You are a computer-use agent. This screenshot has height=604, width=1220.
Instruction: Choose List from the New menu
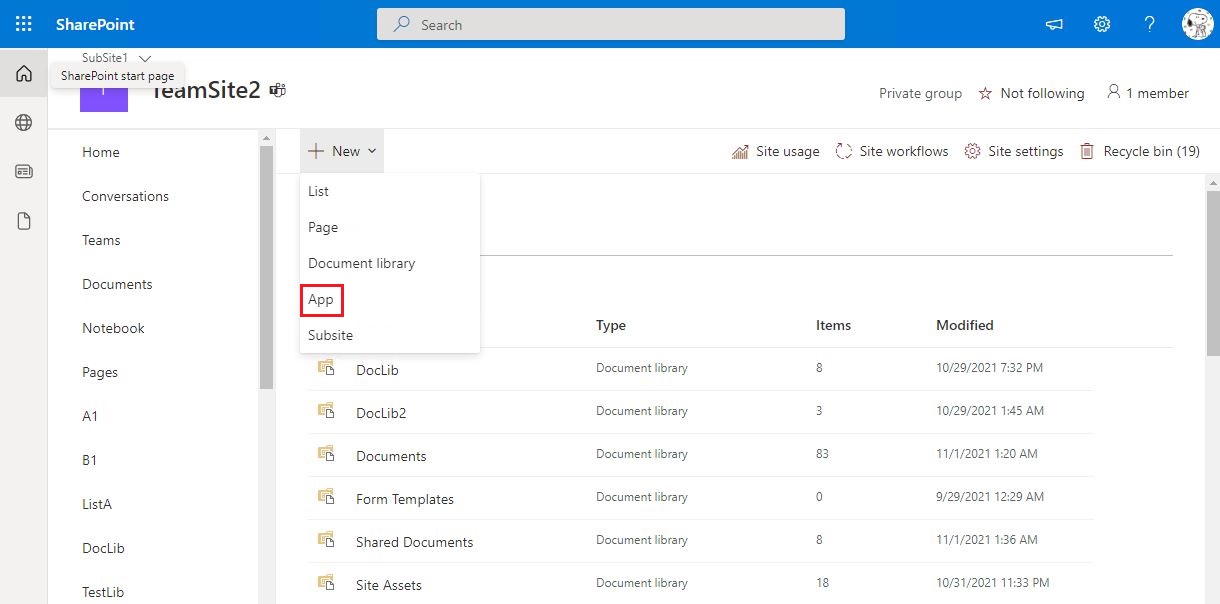click(390, 191)
